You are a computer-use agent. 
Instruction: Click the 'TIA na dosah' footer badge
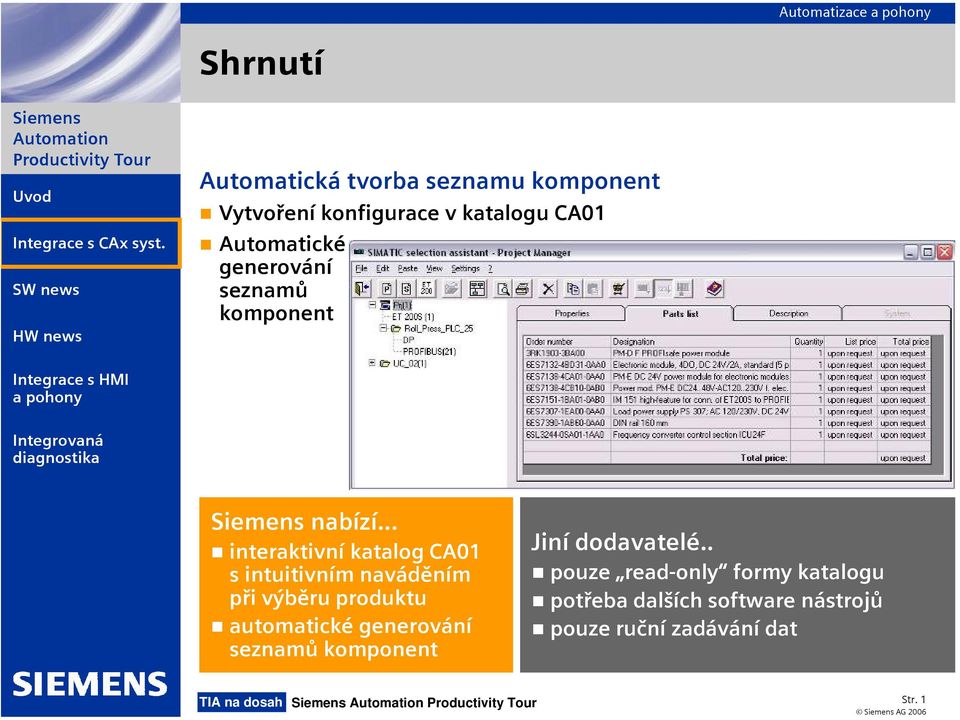click(x=241, y=702)
